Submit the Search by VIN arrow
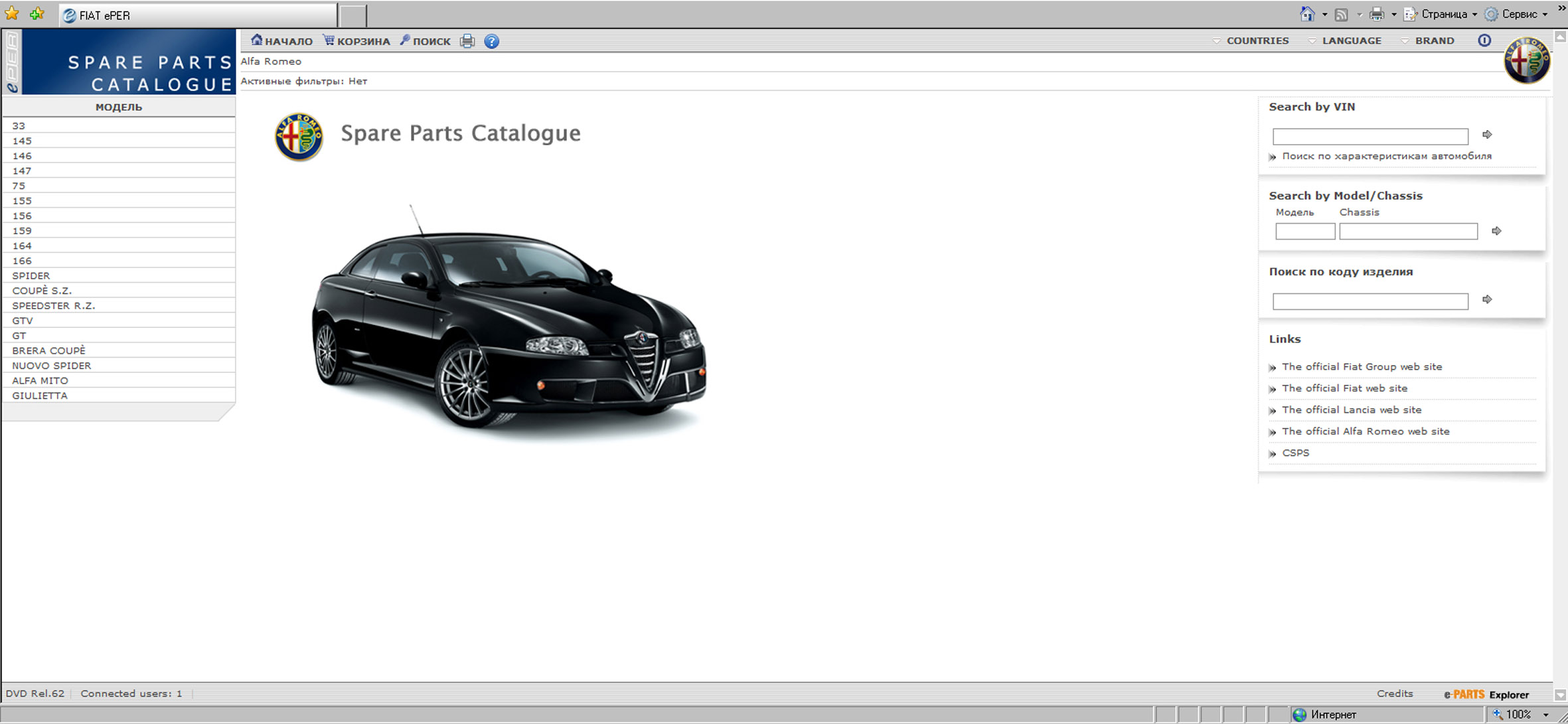The width and height of the screenshot is (1568, 724). coord(1487,135)
